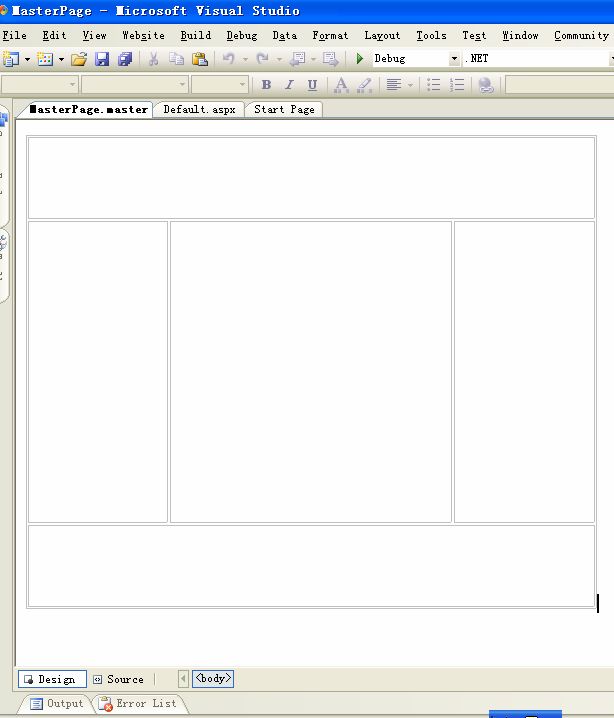Switch to the Default.aspx tab
Screen dimensions: 614x718
pyautogui.click(x=199, y=109)
